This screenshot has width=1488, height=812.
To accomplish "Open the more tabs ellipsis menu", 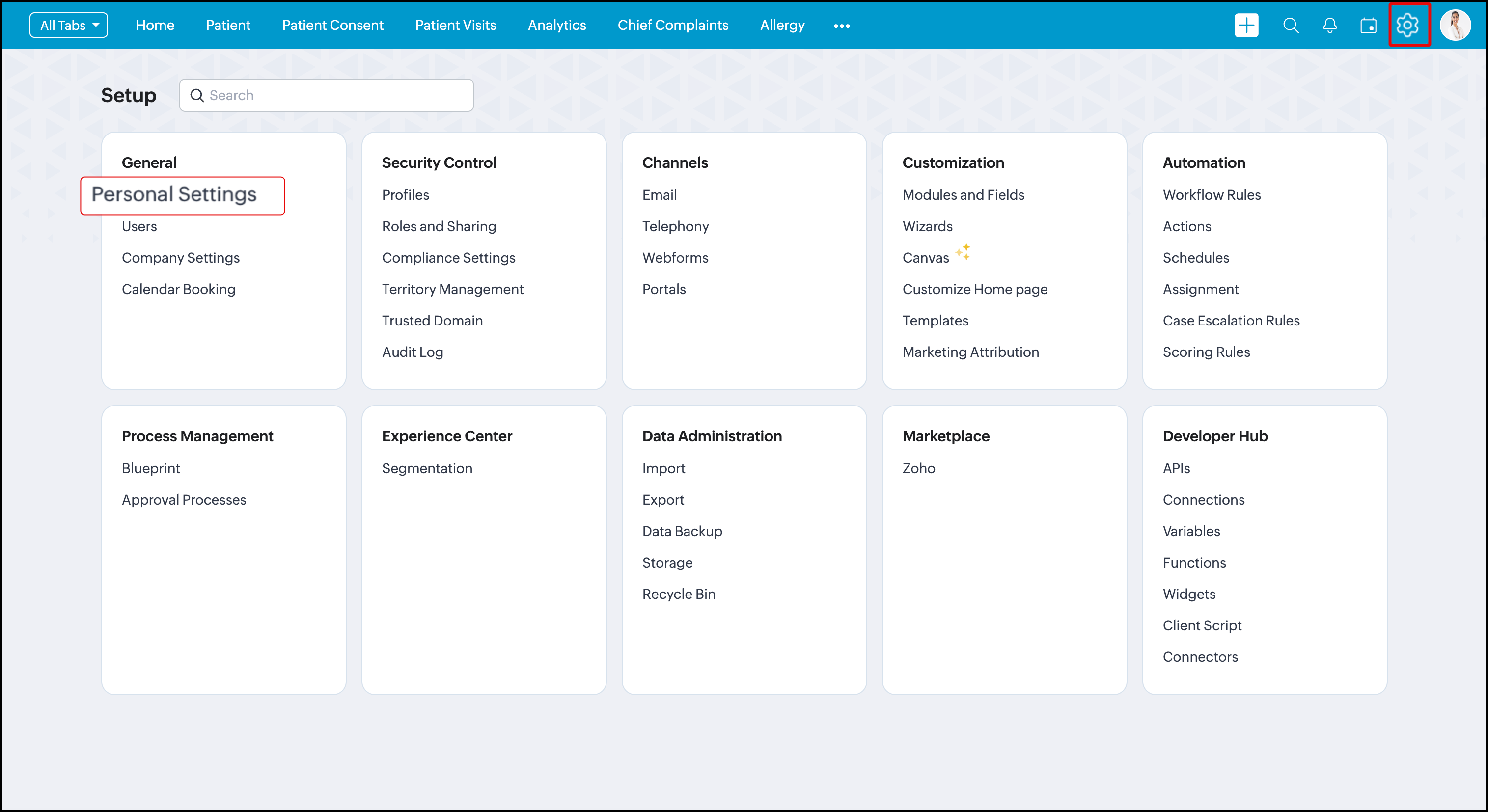I will (841, 26).
